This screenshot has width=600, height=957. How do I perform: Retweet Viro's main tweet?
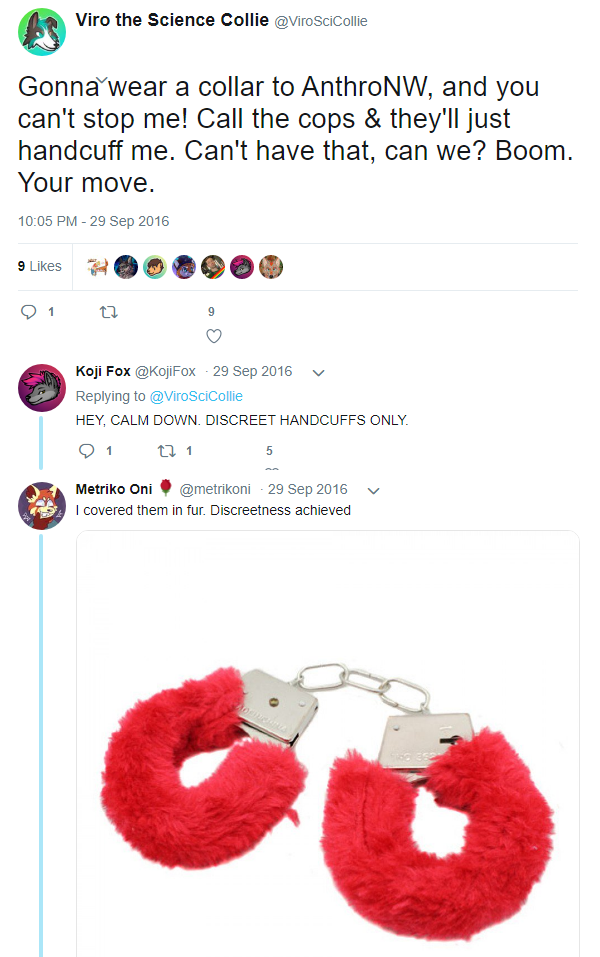coord(109,312)
